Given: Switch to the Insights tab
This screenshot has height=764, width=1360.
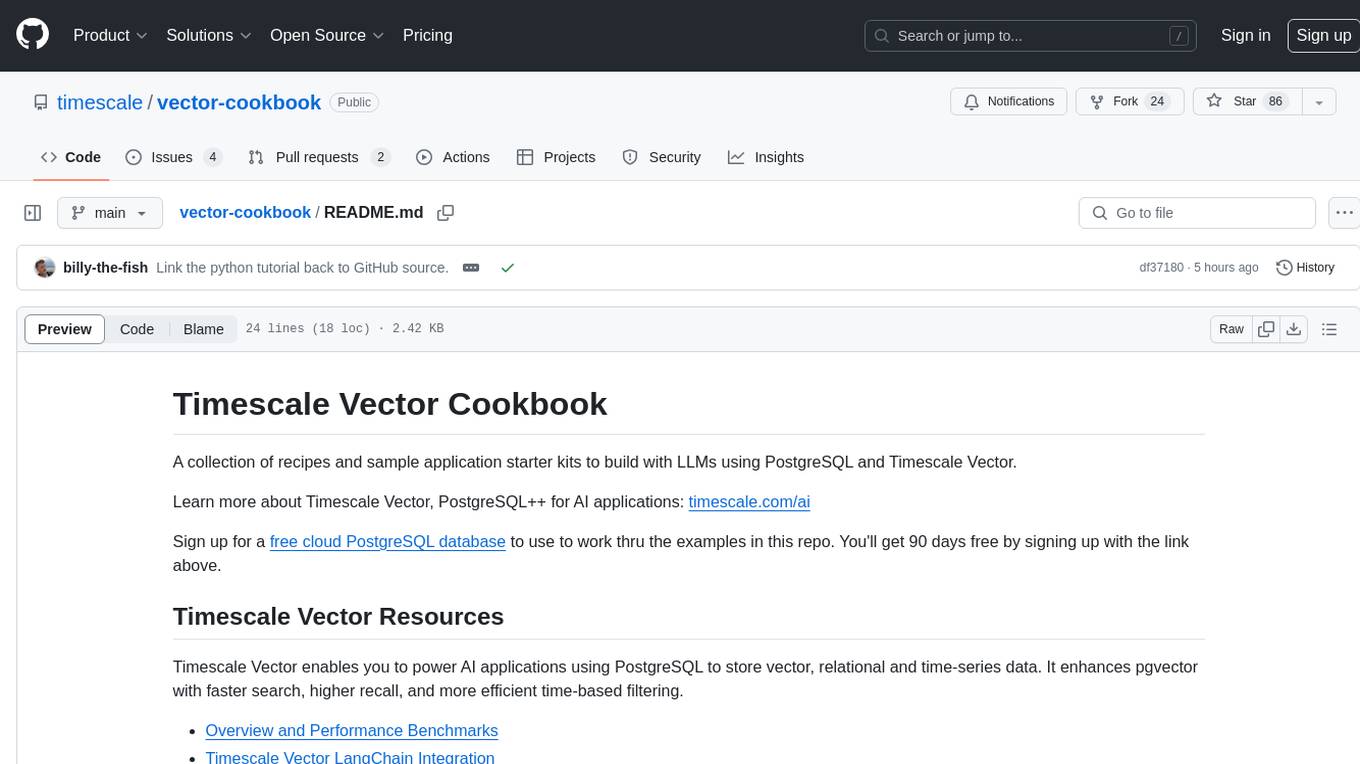Looking at the screenshot, I should point(765,157).
